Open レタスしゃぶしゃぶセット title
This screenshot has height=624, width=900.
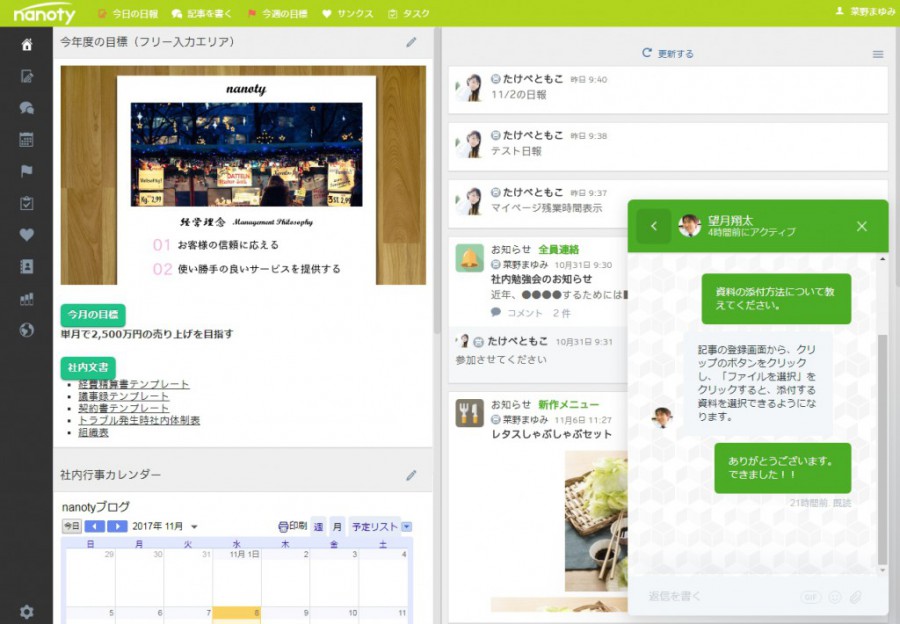(x=551, y=434)
